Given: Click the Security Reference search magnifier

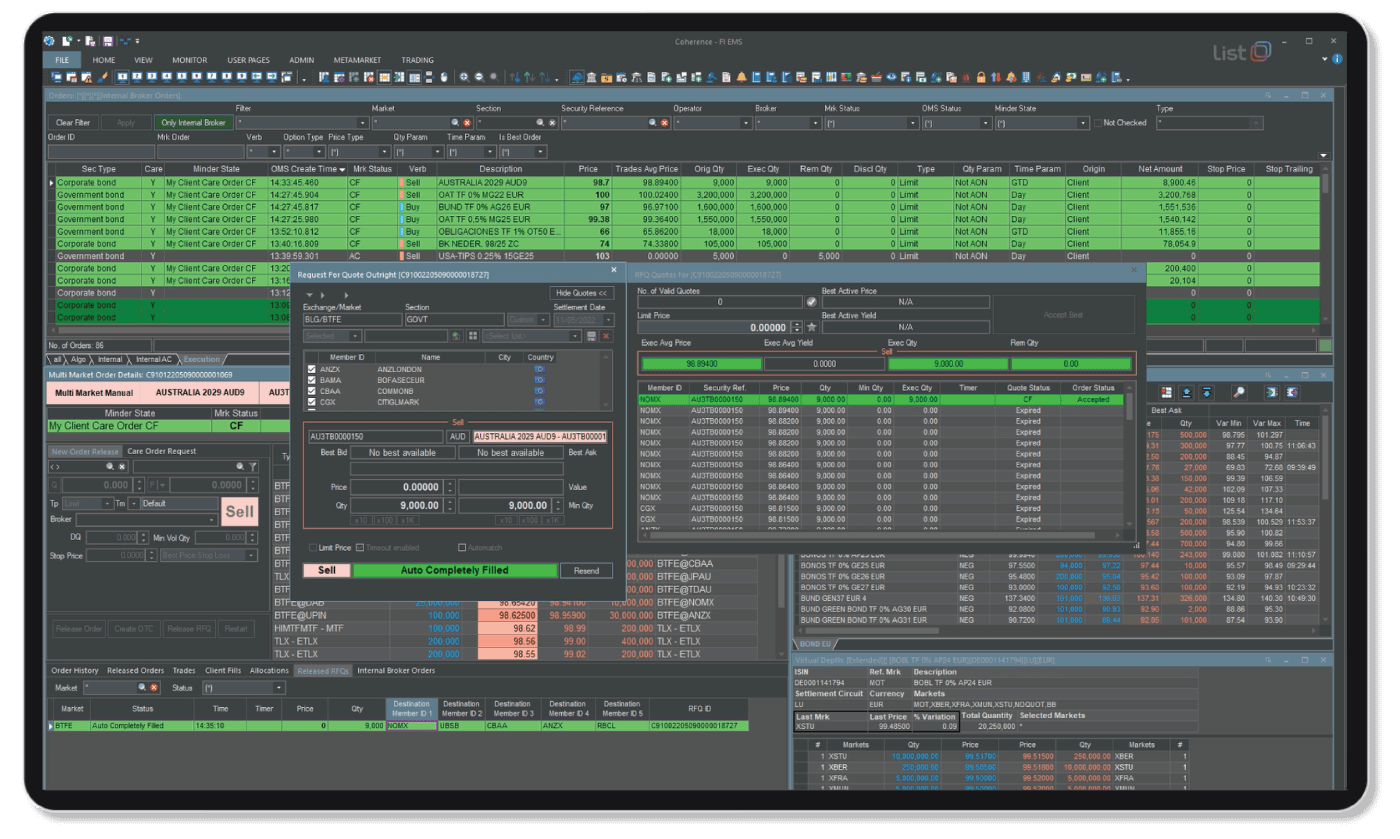Looking at the screenshot, I should click(x=652, y=122).
